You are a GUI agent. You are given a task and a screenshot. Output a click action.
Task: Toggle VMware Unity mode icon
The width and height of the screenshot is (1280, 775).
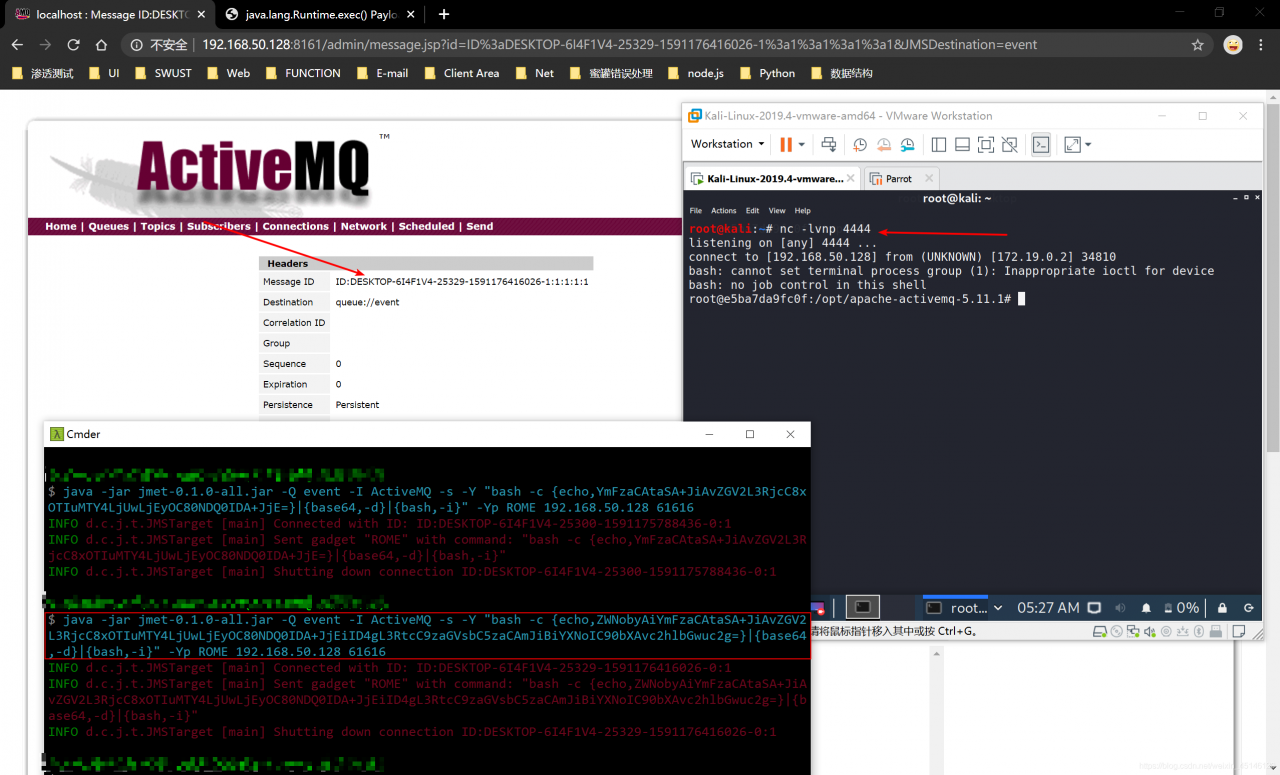[1010, 145]
